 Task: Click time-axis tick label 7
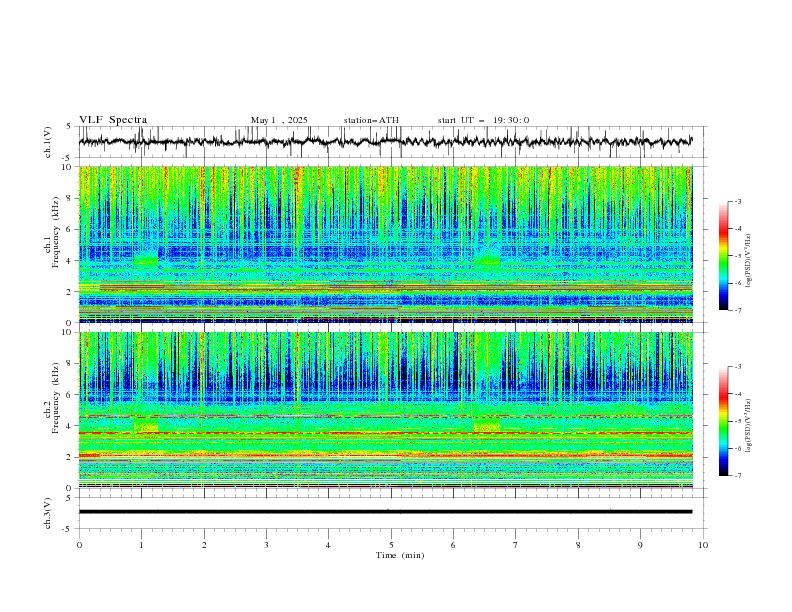[x=516, y=545]
